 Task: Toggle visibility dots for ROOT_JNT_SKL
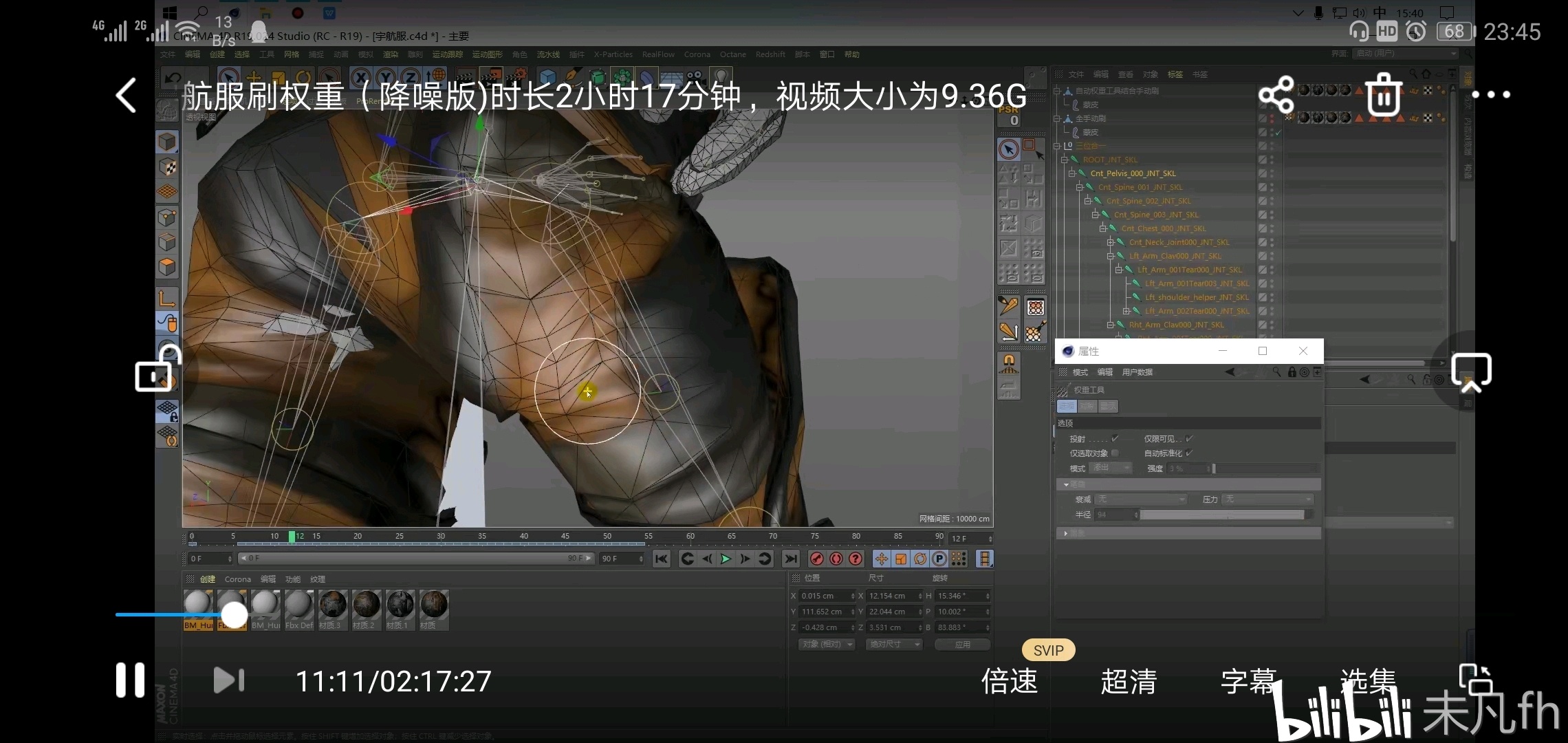(1272, 160)
